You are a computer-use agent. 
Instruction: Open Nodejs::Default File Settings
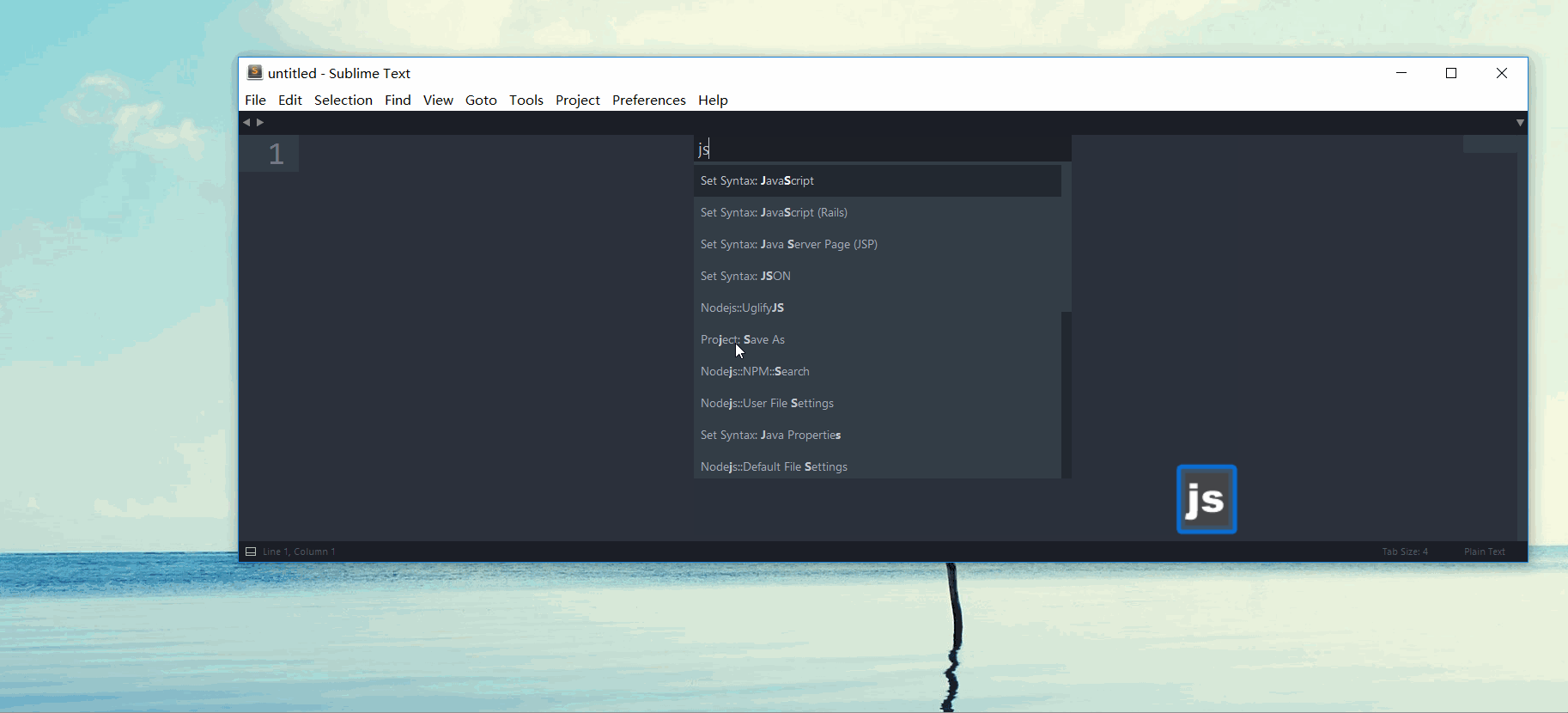click(878, 466)
